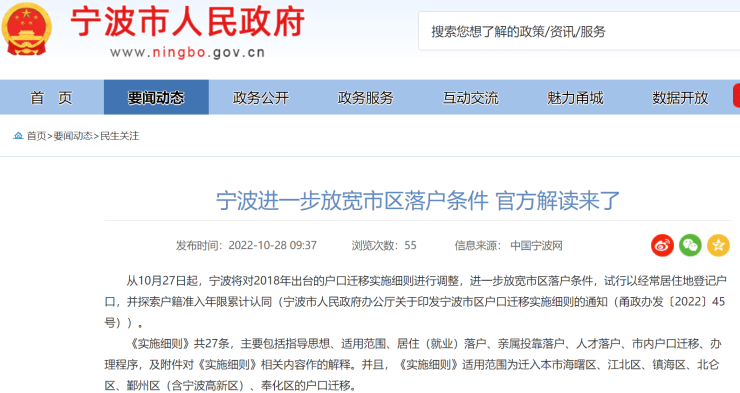The width and height of the screenshot is (740, 393).
Task: Click the breadcrumb home icon
Action: click(x=18, y=136)
